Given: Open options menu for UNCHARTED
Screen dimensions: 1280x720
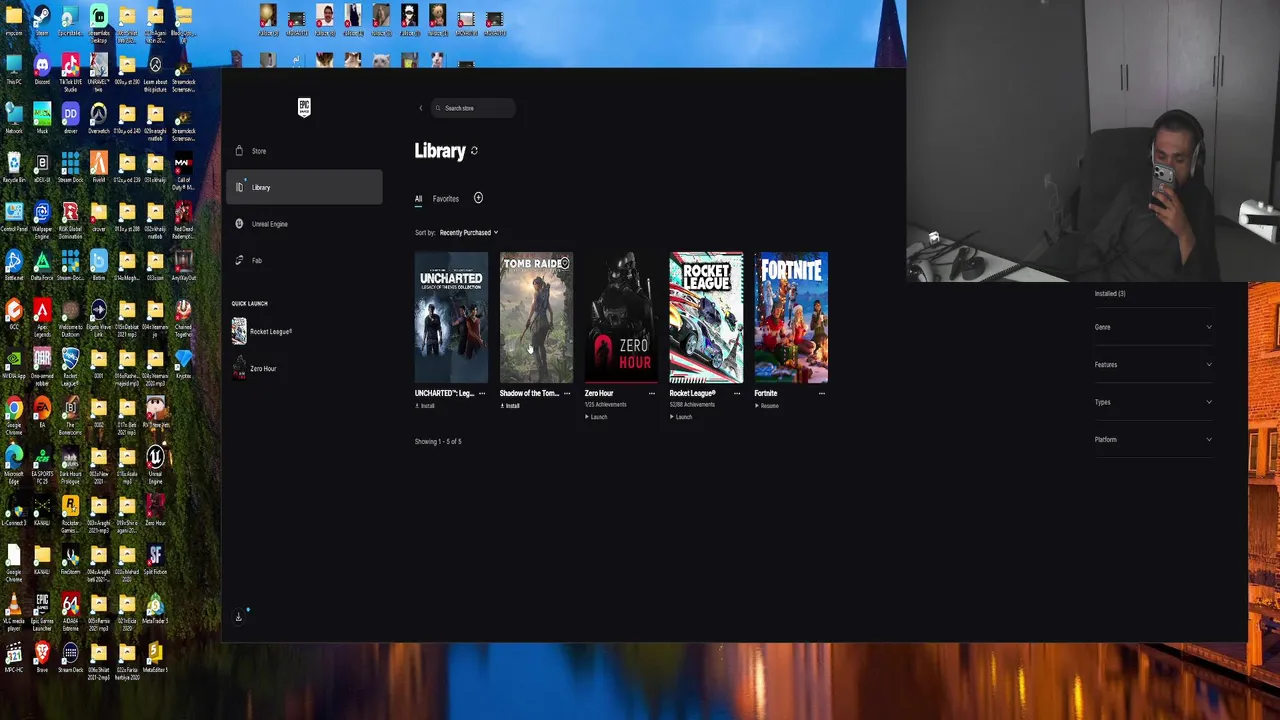Looking at the screenshot, I should [482, 394].
